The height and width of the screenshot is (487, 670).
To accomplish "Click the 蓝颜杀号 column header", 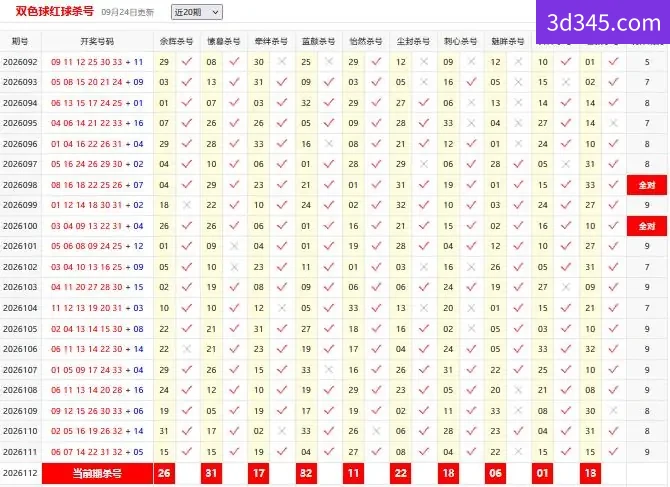I will [x=318, y=41].
